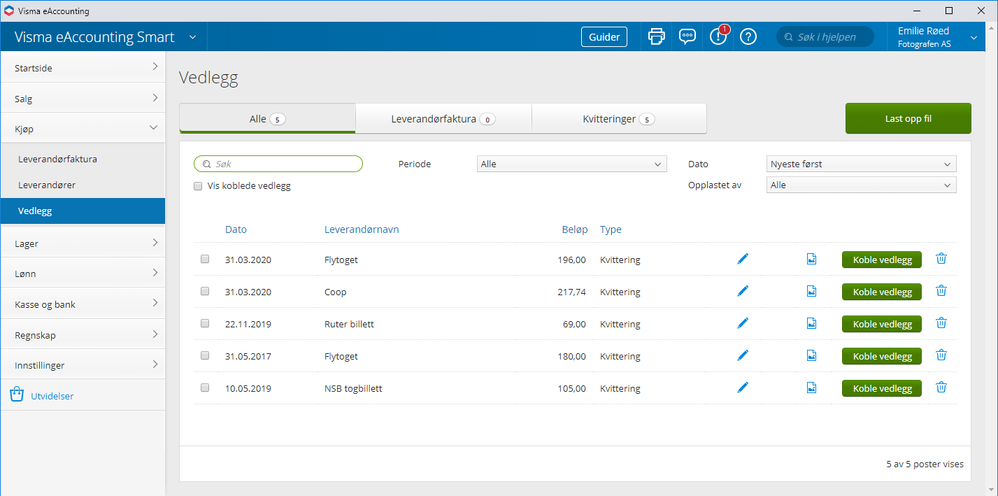Sort by the Type column header

point(610,230)
